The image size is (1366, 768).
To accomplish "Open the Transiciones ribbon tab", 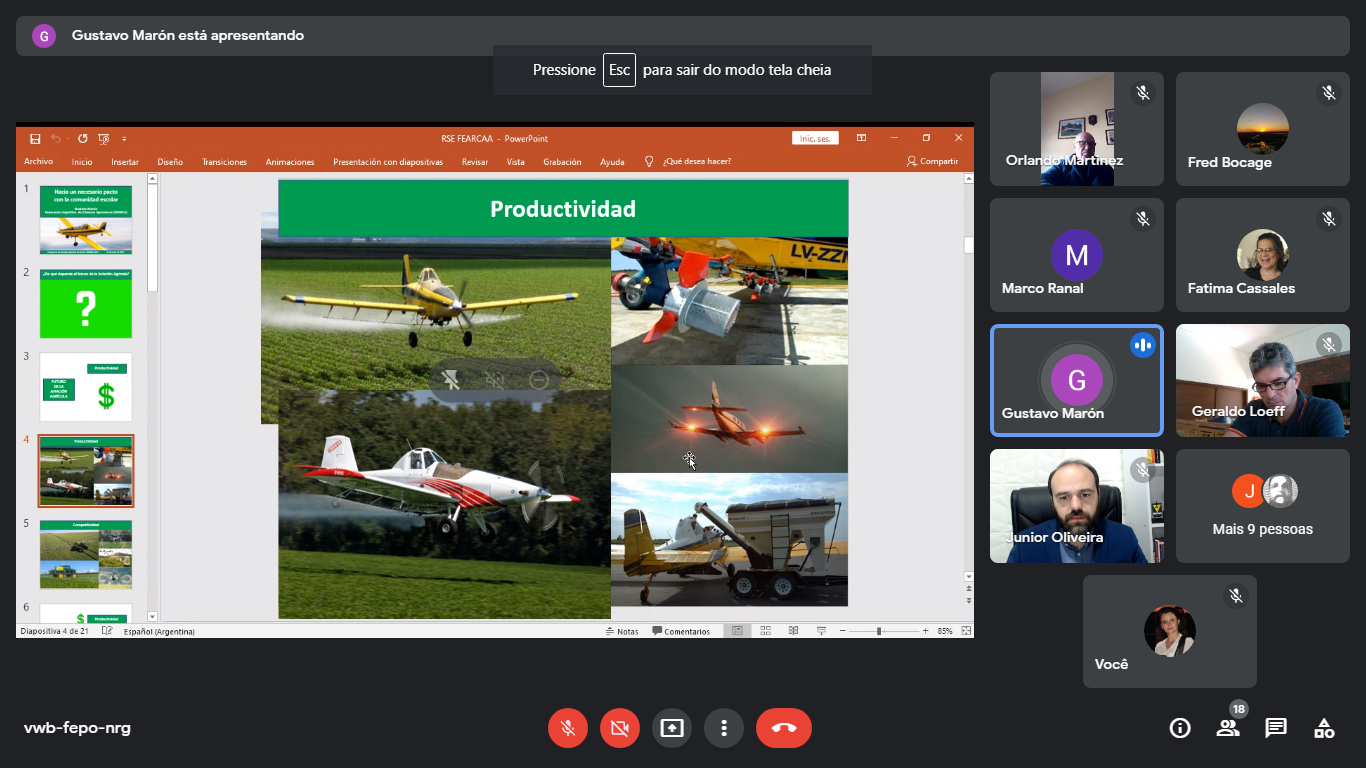I will [224, 162].
